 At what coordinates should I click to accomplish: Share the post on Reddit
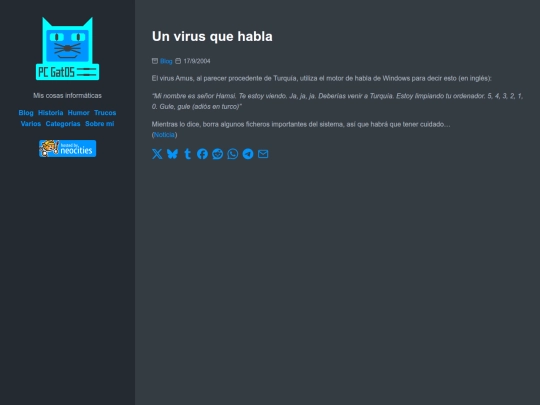[x=218, y=154]
